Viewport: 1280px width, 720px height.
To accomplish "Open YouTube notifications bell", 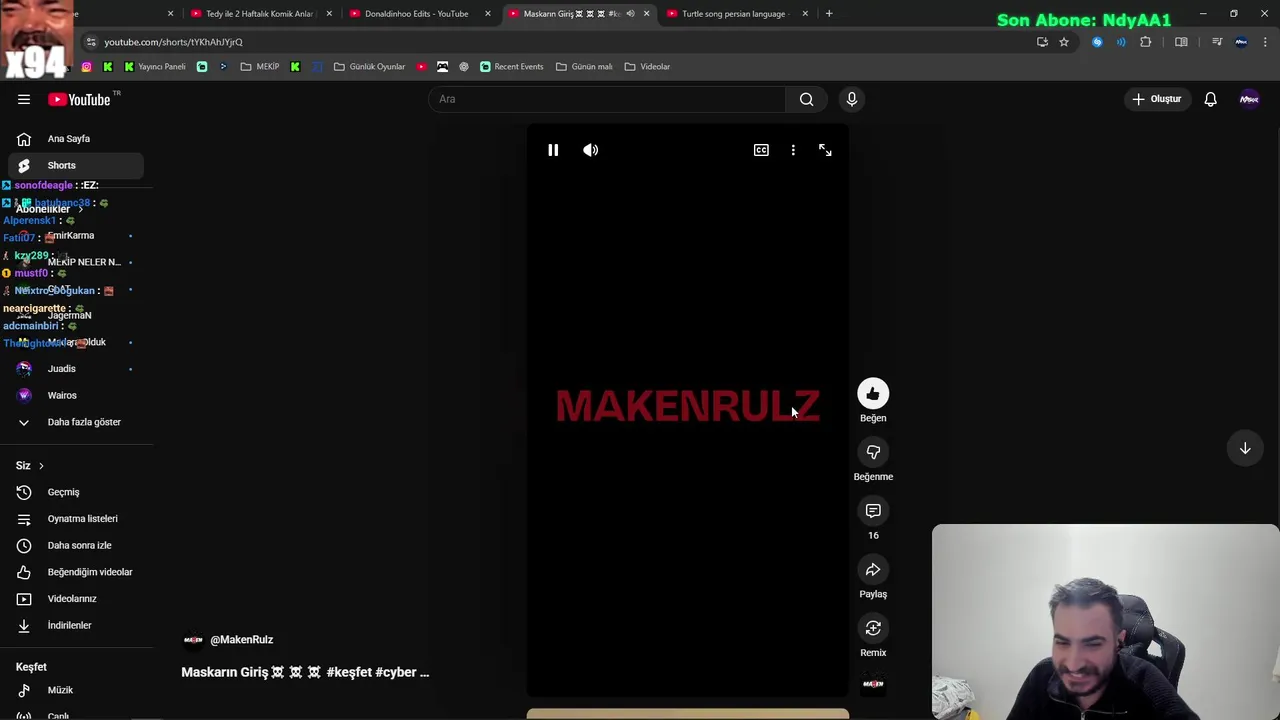I will (1210, 99).
